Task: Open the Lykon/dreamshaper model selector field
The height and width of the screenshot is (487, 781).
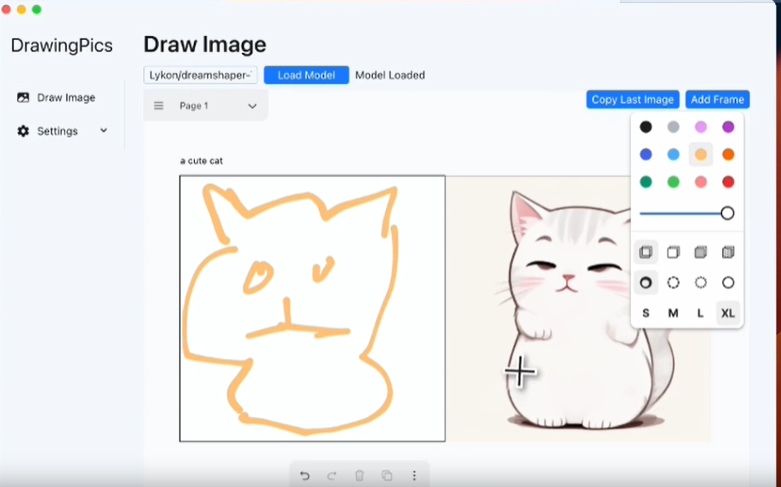Action: pos(201,75)
